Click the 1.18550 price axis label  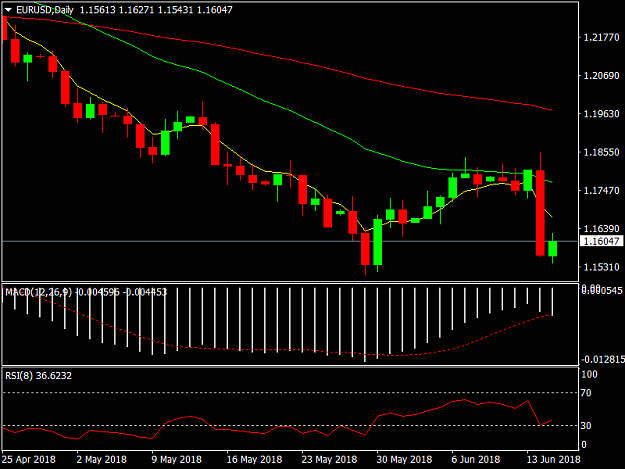point(601,152)
